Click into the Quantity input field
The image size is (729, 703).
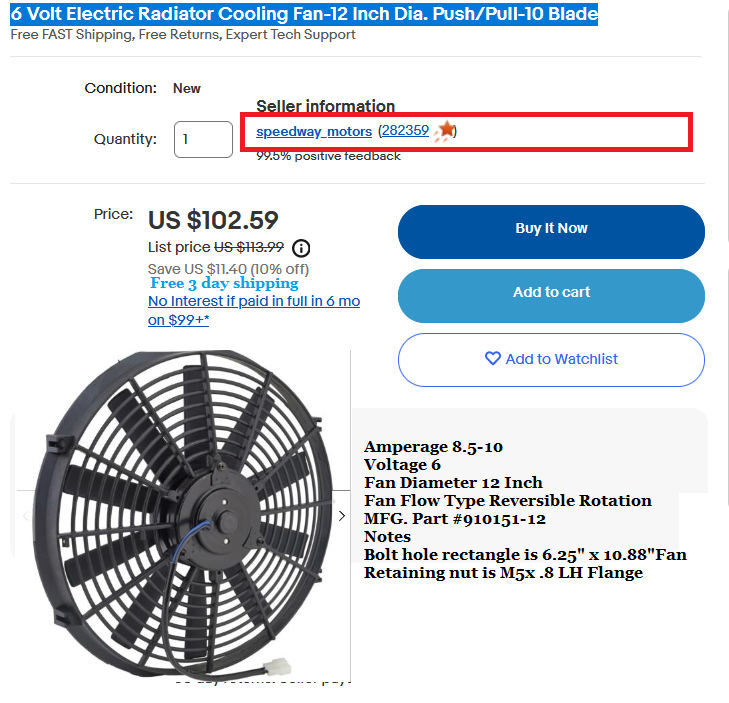coord(203,139)
